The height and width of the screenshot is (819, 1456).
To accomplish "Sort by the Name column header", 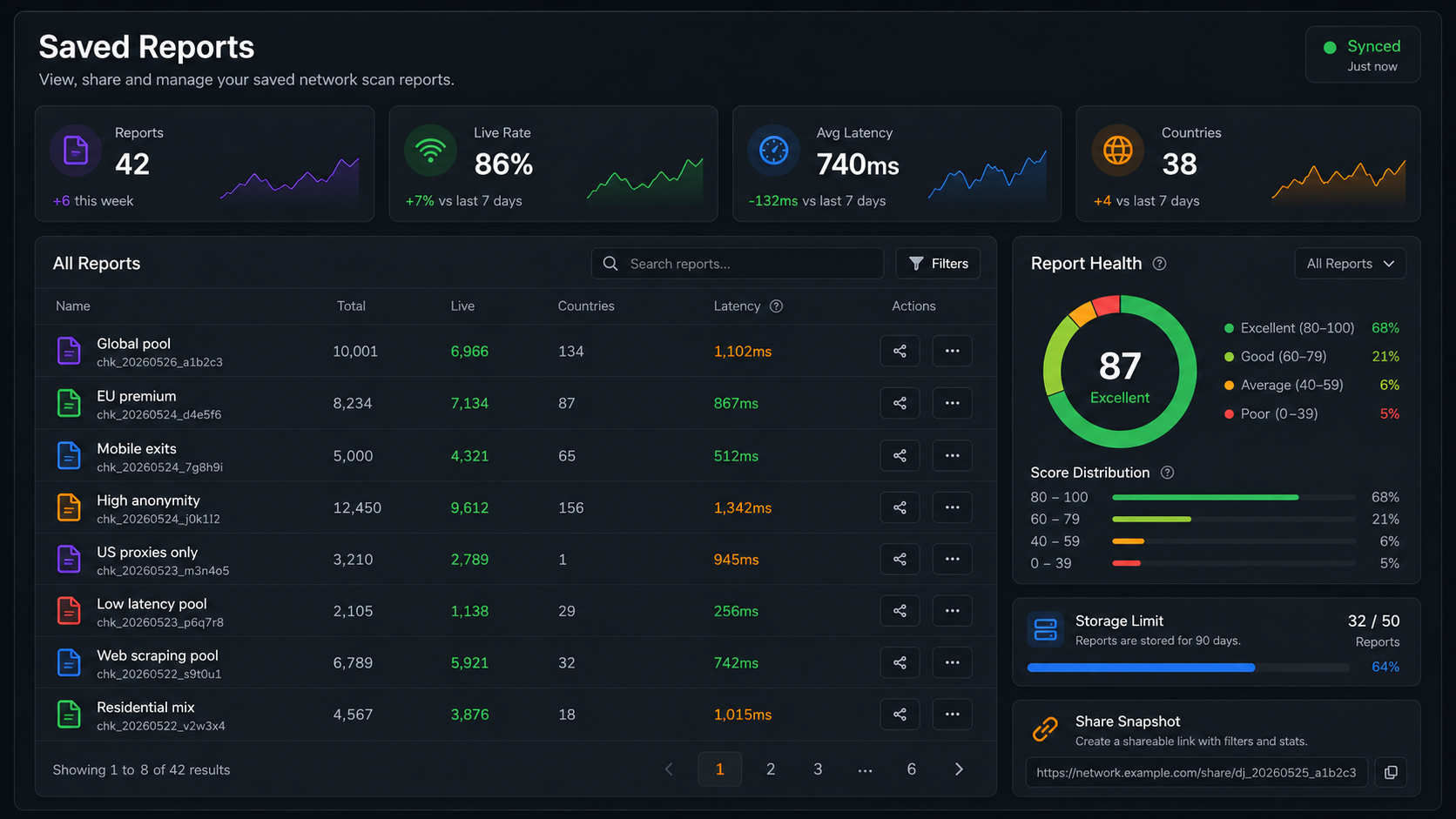I will pyautogui.click(x=73, y=306).
